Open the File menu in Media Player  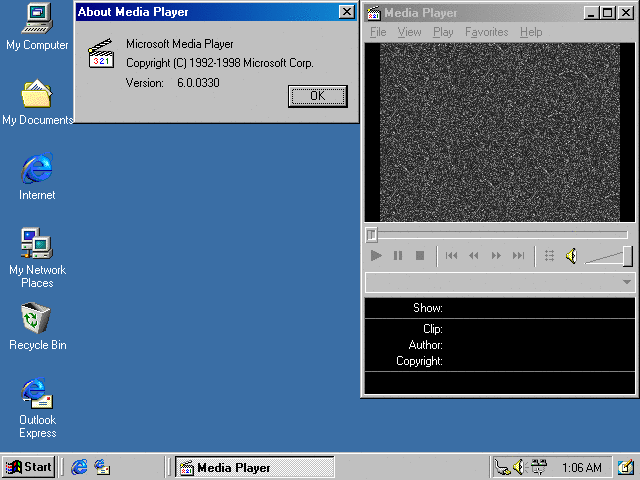(378, 32)
